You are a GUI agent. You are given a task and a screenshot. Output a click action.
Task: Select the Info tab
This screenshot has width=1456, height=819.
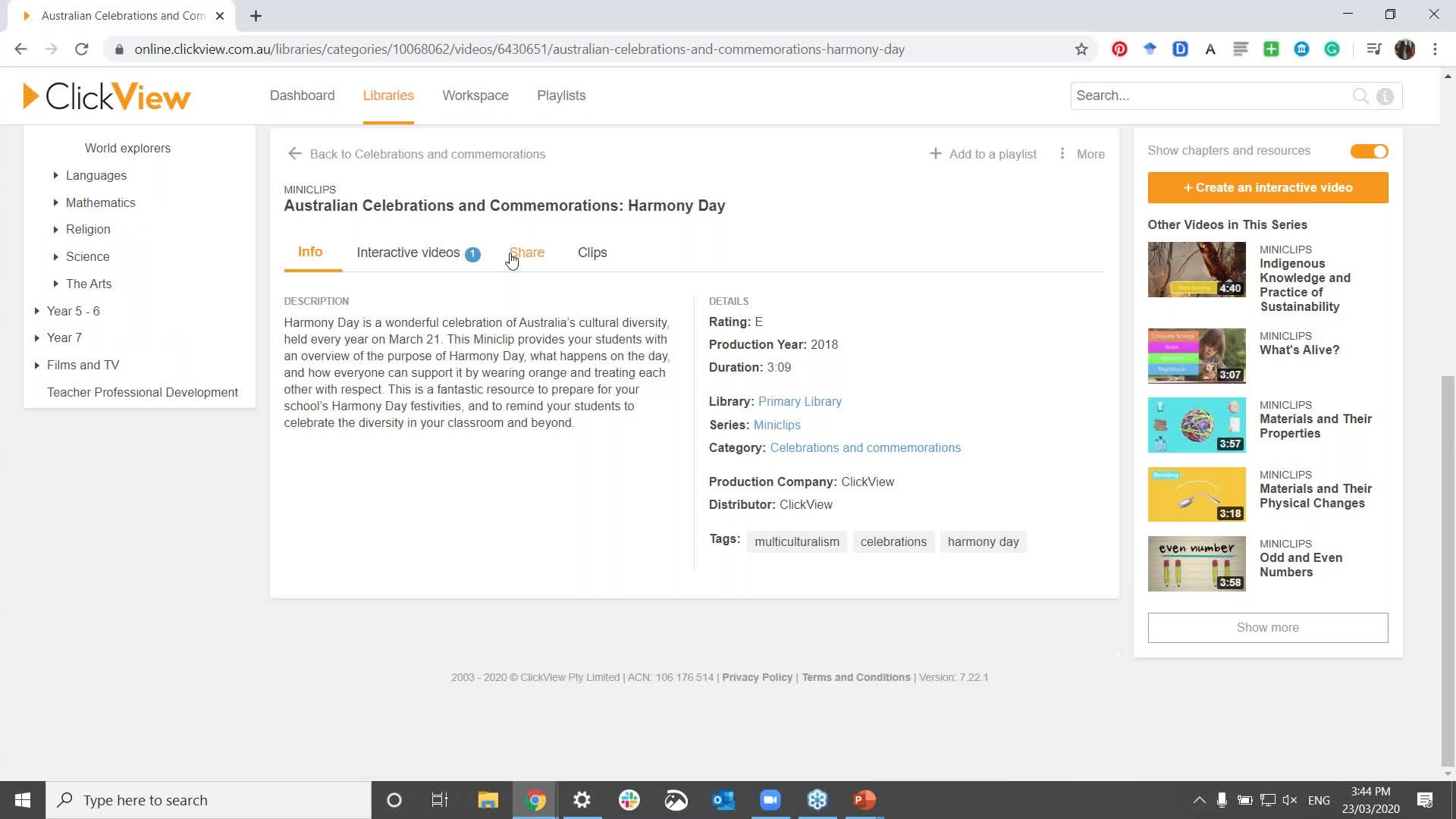coord(310,252)
